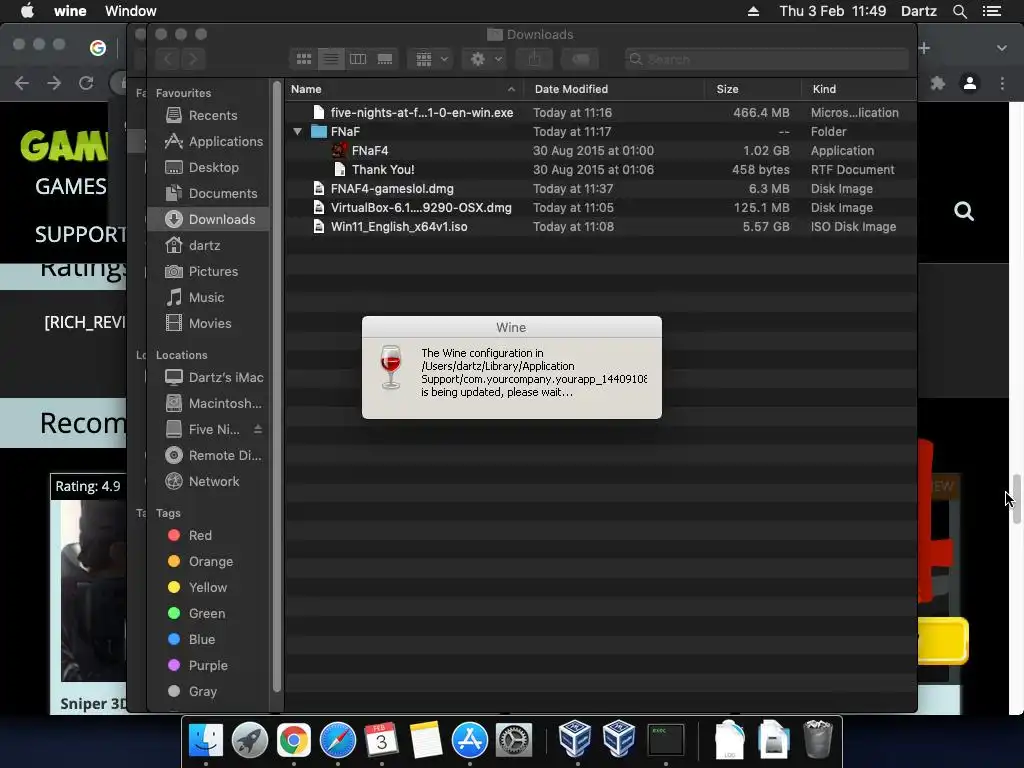Click the date and time in menu bar
1024x768 pixels.
click(x=833, y=11)
